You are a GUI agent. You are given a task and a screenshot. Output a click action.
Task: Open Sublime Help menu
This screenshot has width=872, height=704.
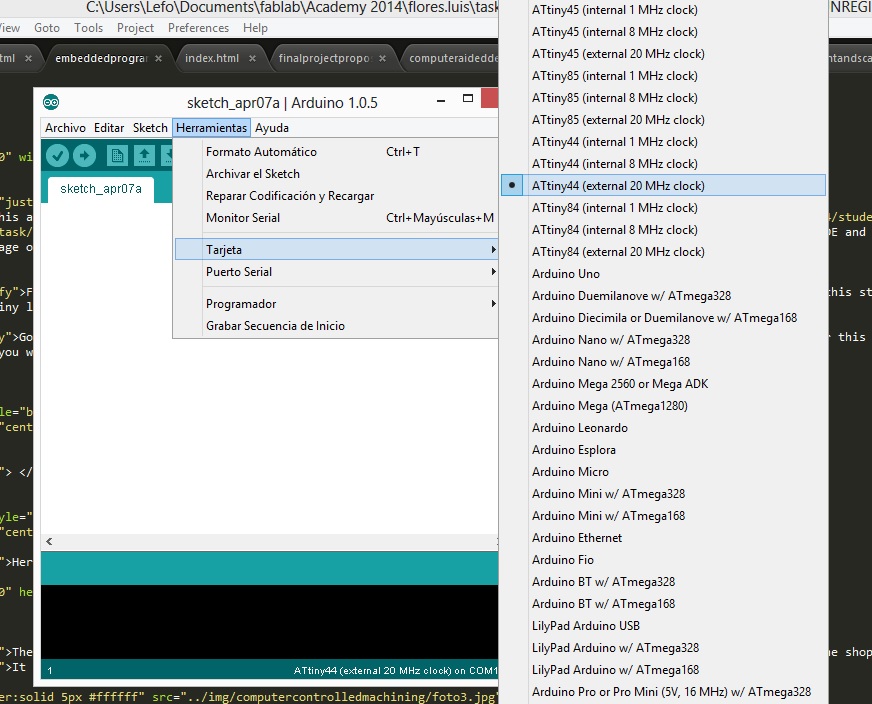255,28
